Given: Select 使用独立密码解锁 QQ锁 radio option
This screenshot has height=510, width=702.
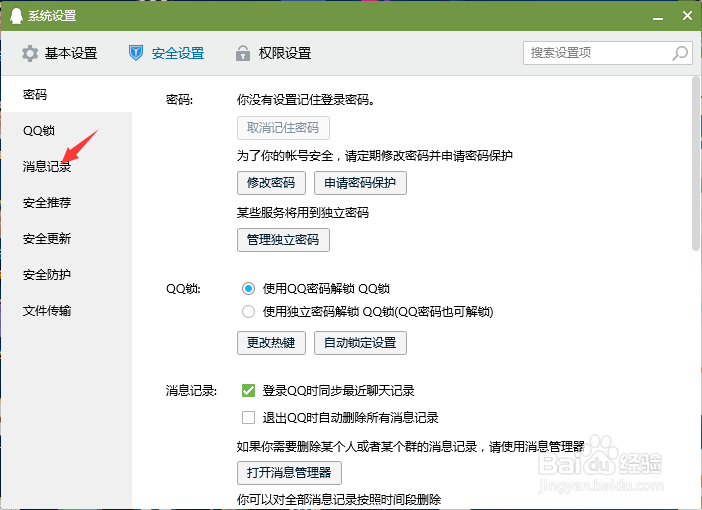Looking at the screenshot, I should click(x=248, y=312).
